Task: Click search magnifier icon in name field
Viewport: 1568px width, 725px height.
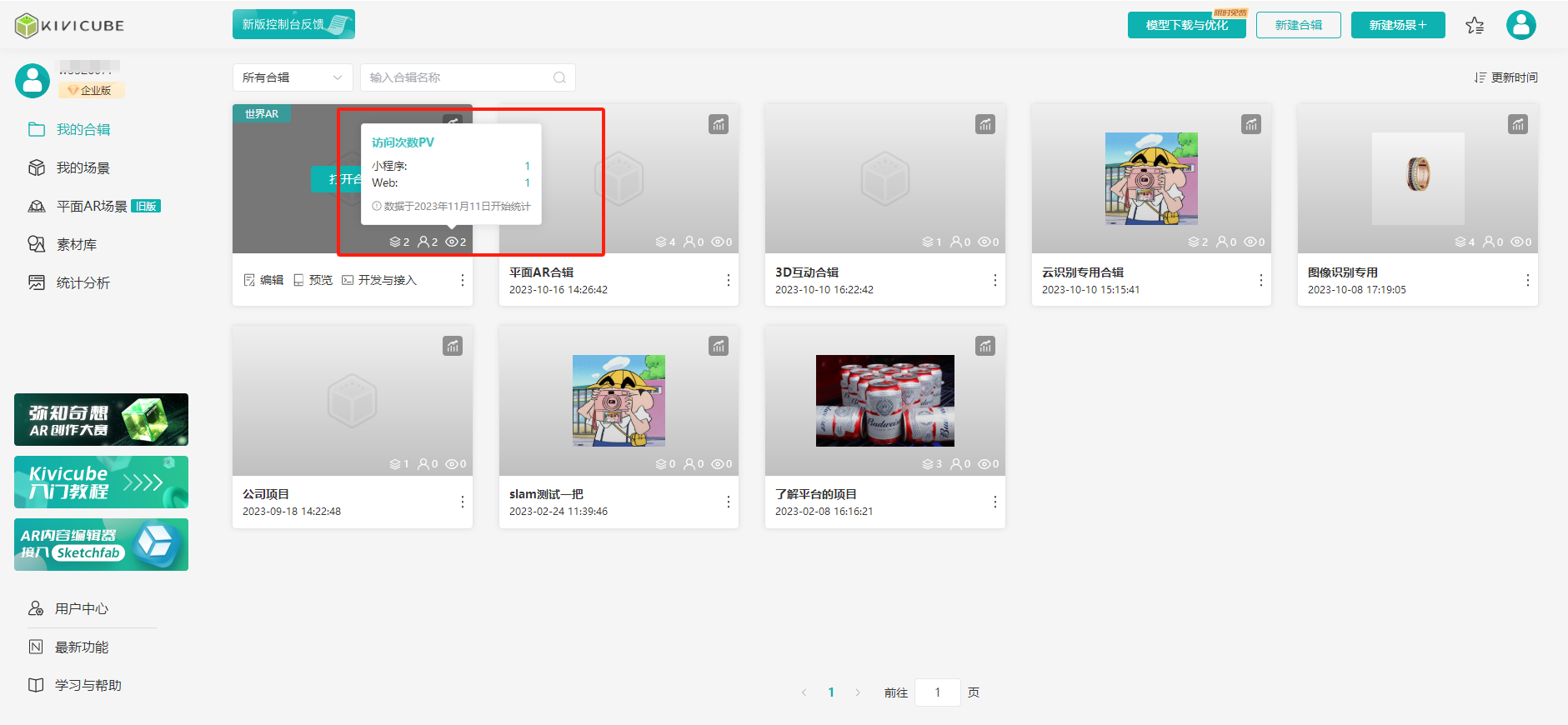Action: 559,77
